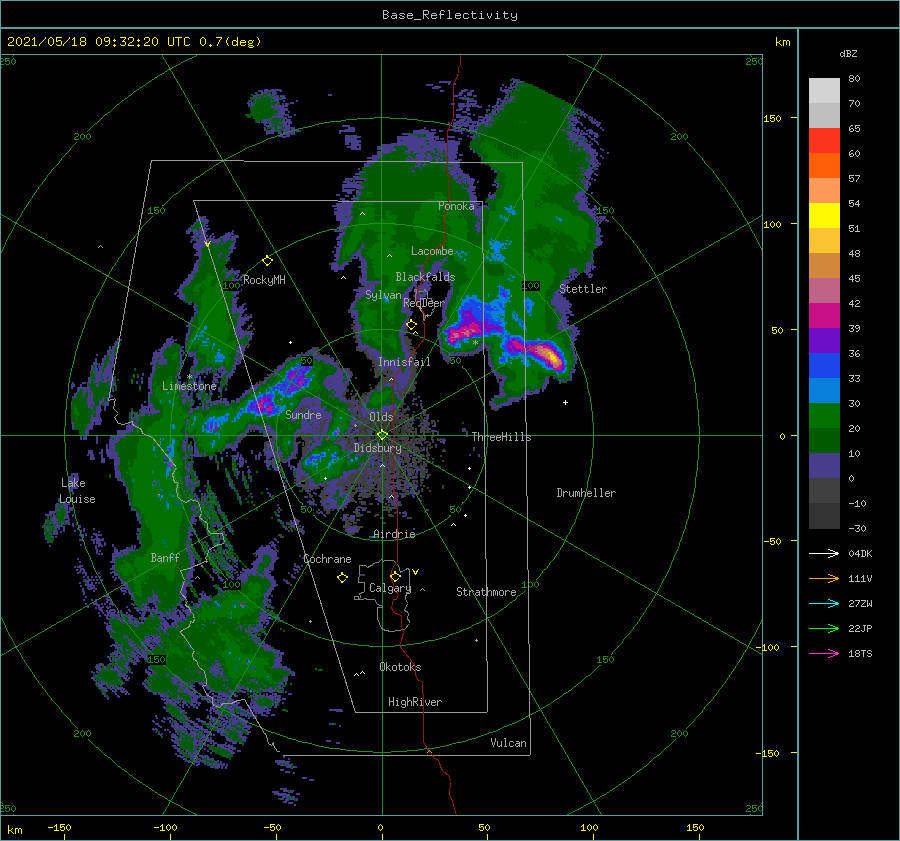Click the white 04DK arrow in the legend
This screenshot has height=841, width=900.
(x=824, y=553)
